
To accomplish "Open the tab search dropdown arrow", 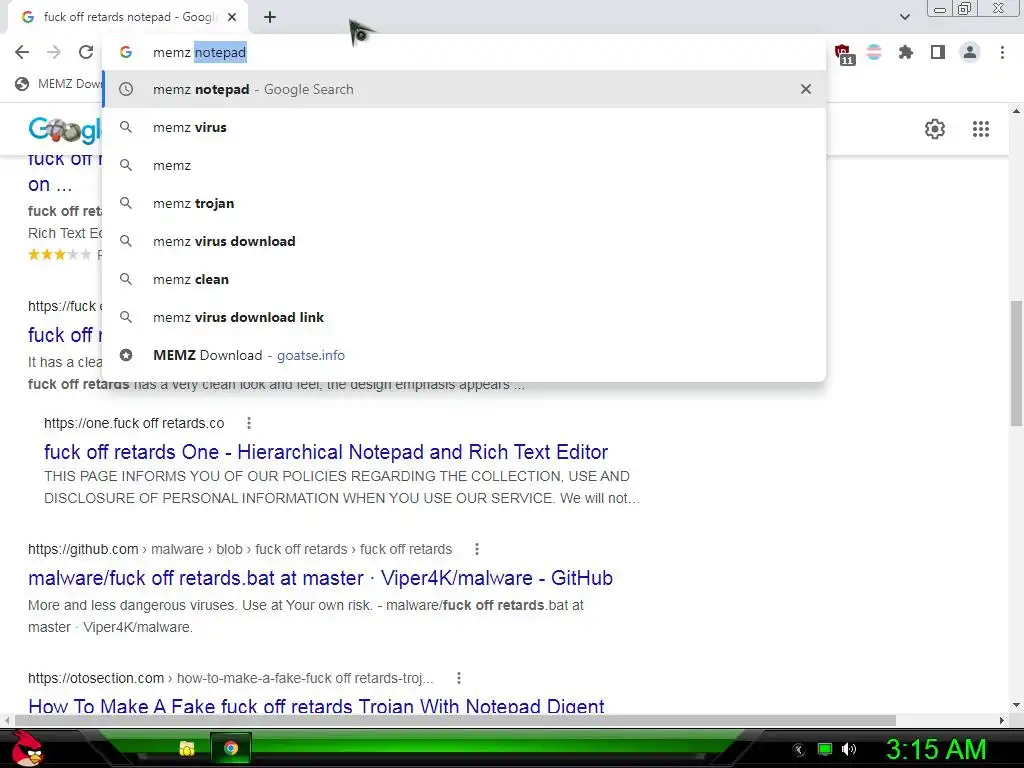I will click(x=904, y=17).
